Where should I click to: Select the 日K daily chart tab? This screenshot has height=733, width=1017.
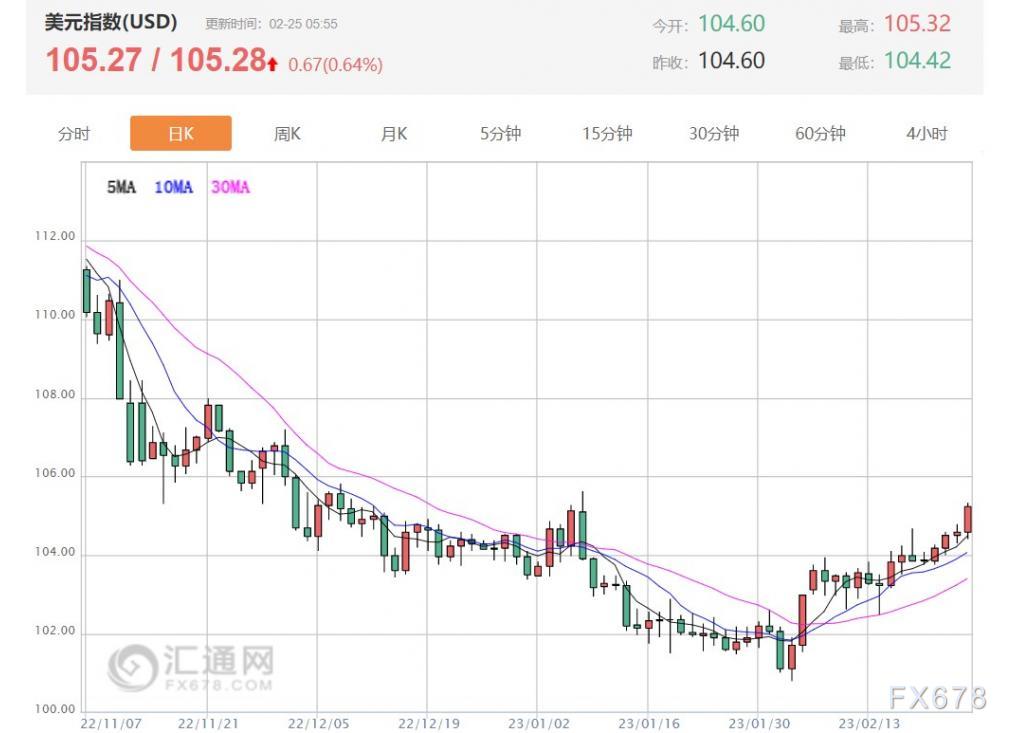pos(181,134)
